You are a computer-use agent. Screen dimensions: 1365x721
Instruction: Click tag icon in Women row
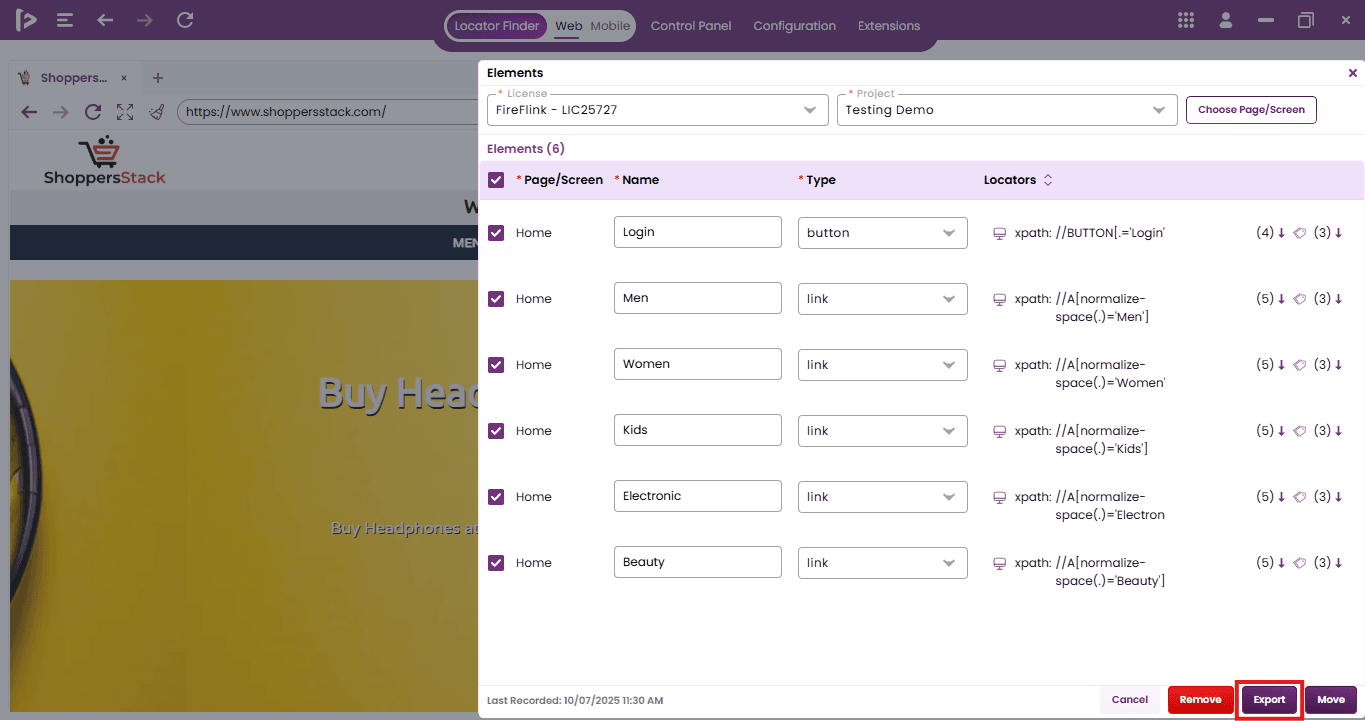(1300, 365)
